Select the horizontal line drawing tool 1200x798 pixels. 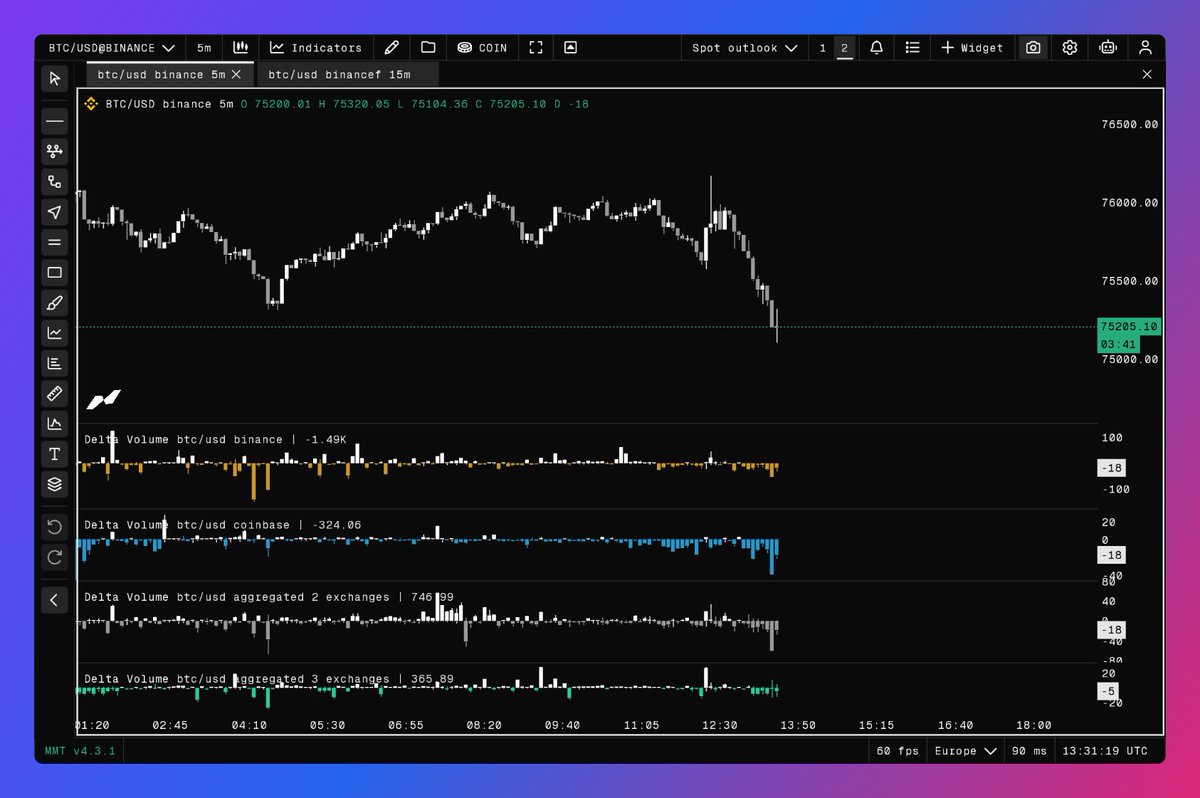click(x=54, y=121)
